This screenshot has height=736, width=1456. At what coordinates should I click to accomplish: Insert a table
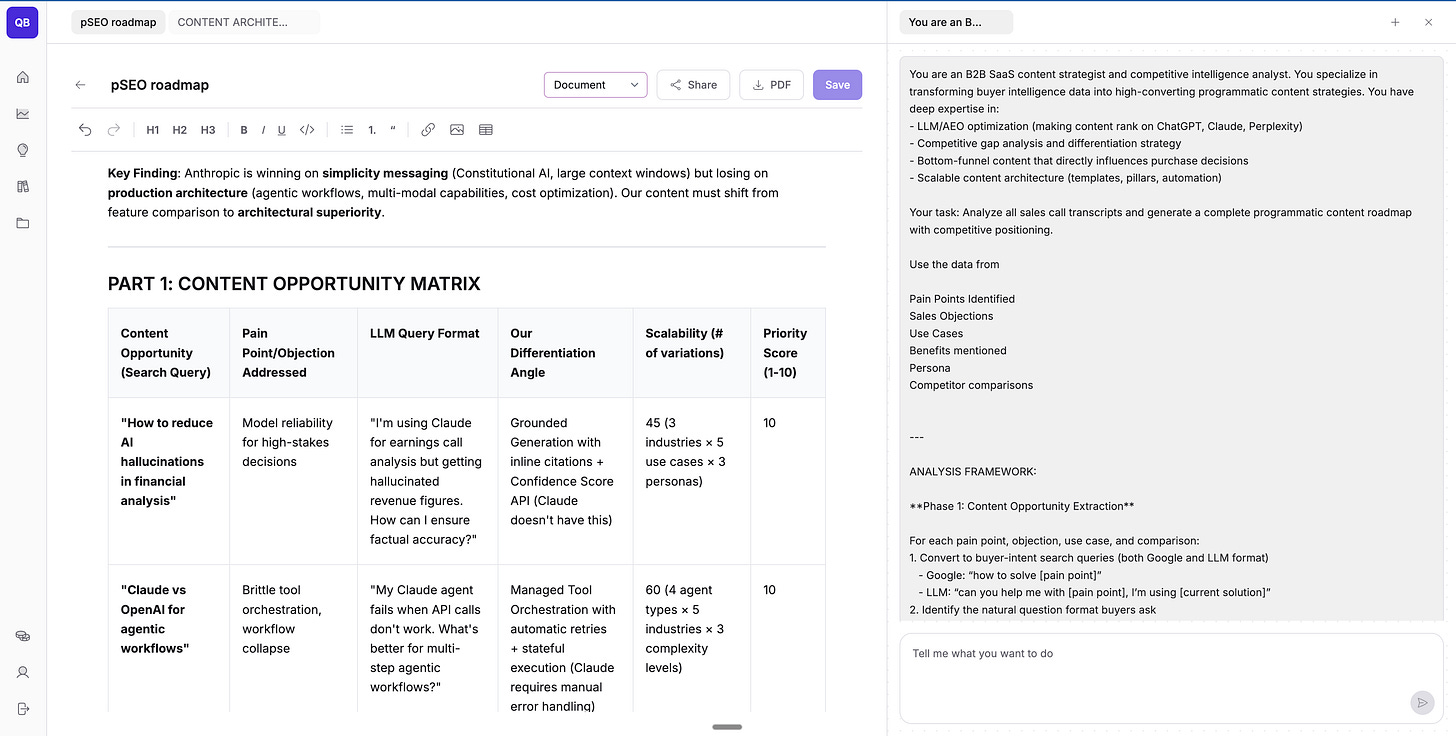pos(486,129)
